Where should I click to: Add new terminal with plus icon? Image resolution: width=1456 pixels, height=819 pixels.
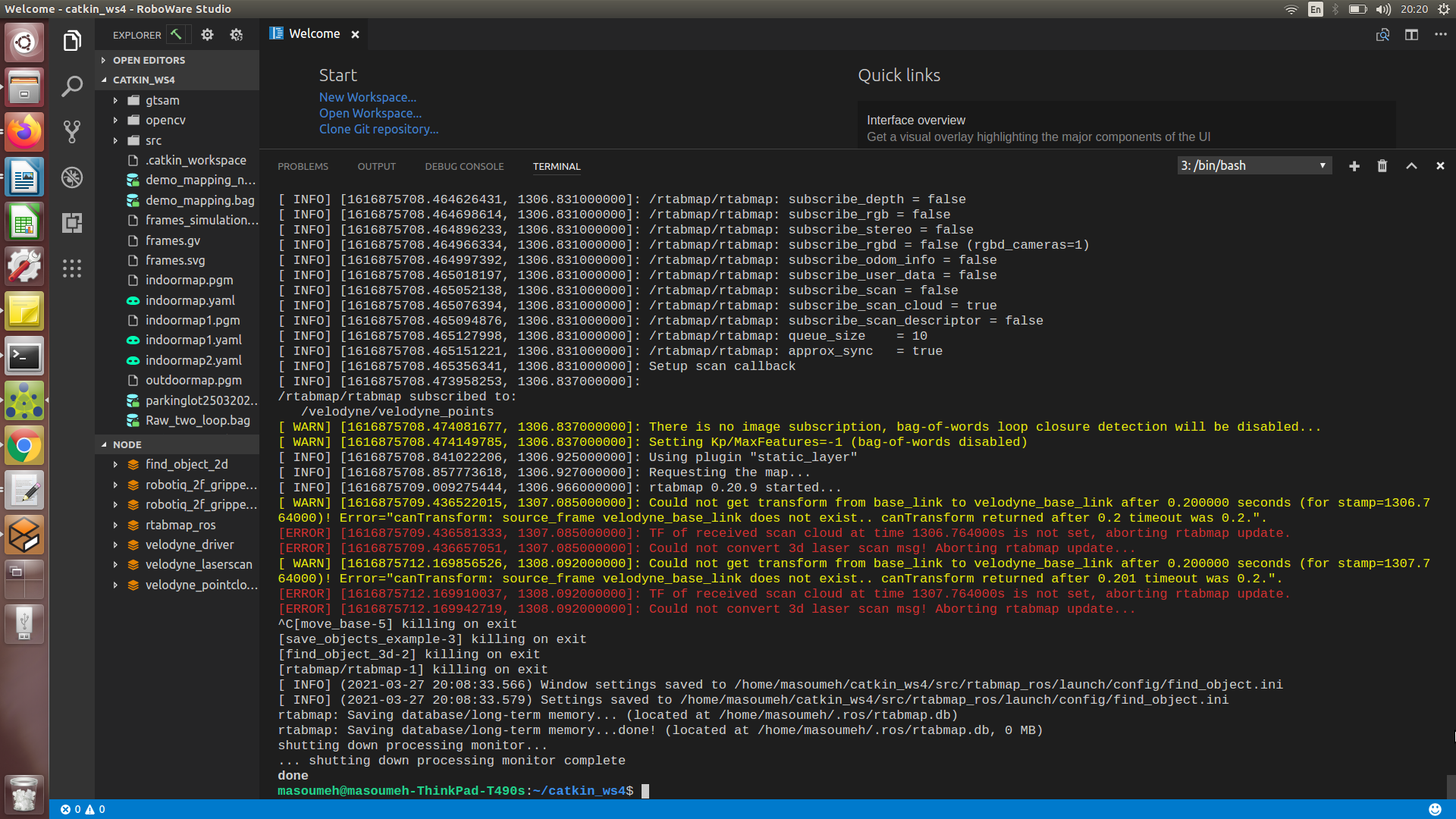[1354, 166]
